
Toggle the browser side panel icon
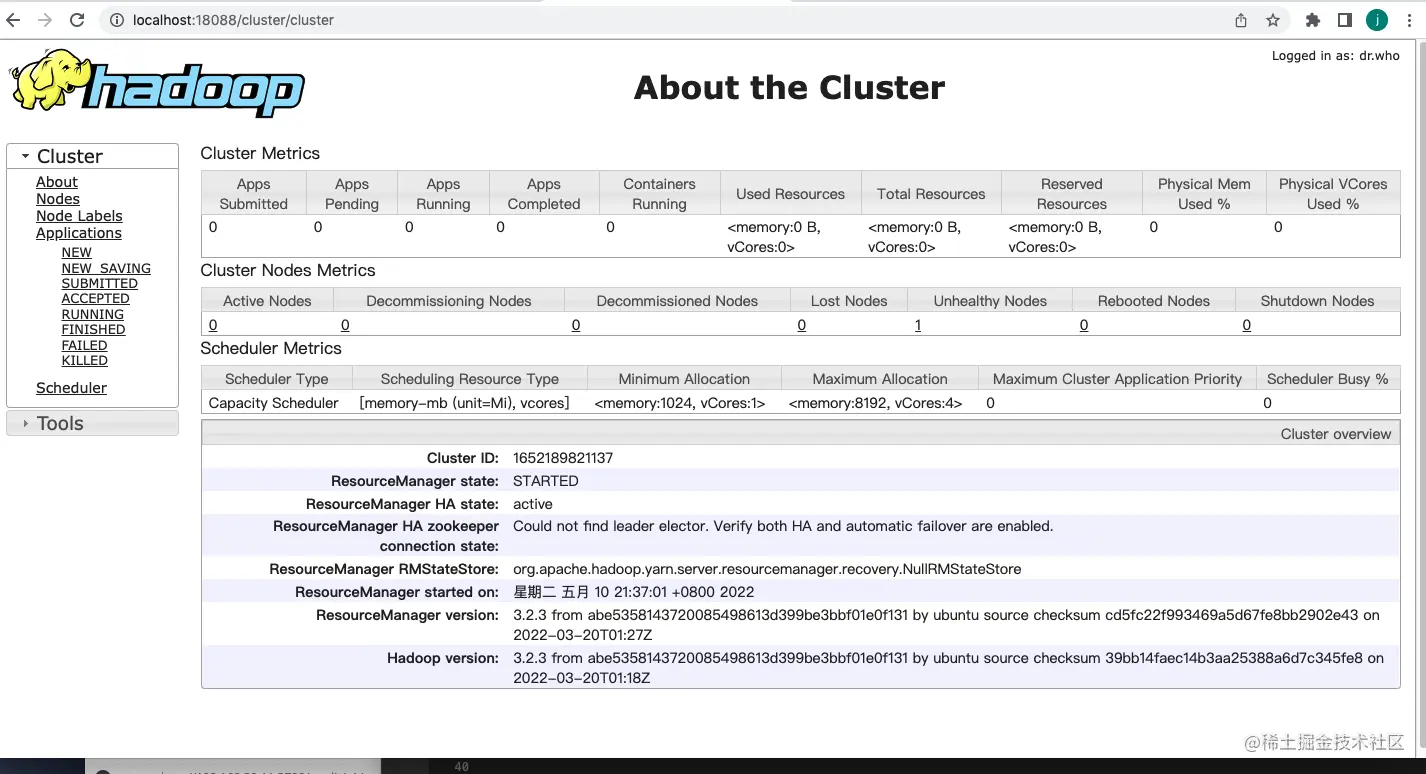pos(1345,20)
